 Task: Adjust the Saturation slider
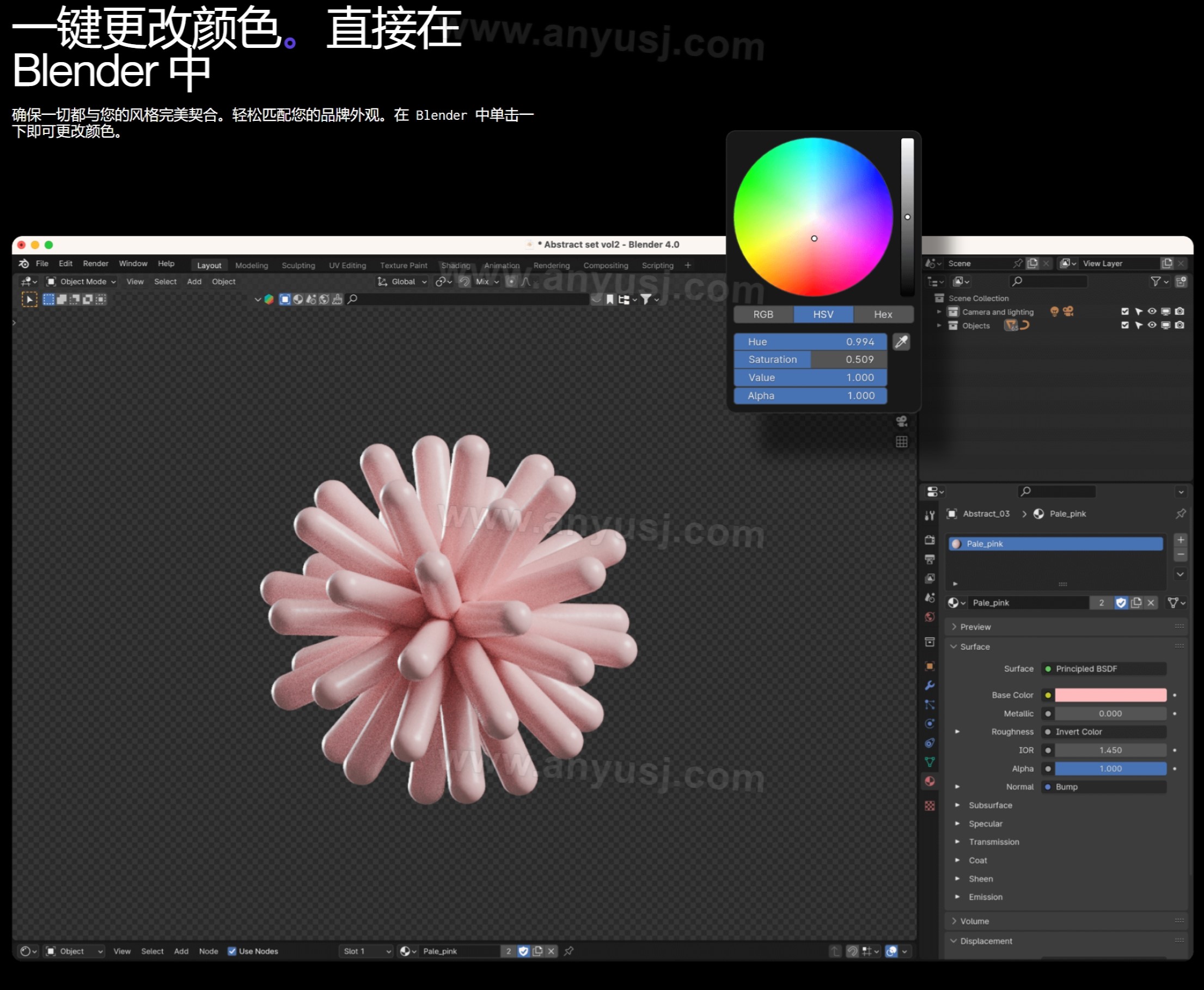(x=810, y=359)
